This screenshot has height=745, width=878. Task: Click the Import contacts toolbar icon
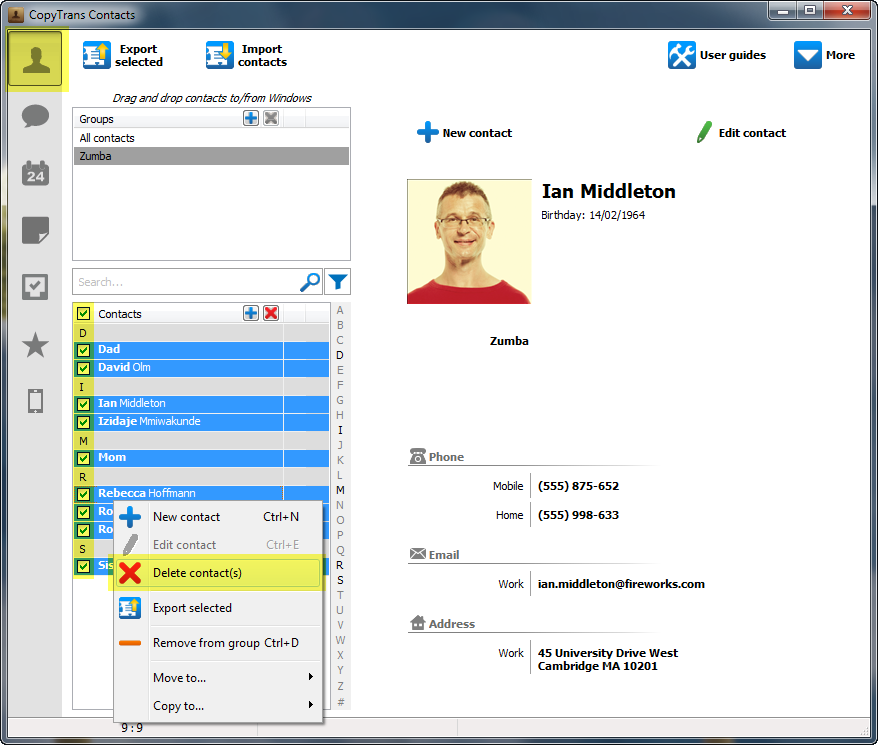click(219, 55)
